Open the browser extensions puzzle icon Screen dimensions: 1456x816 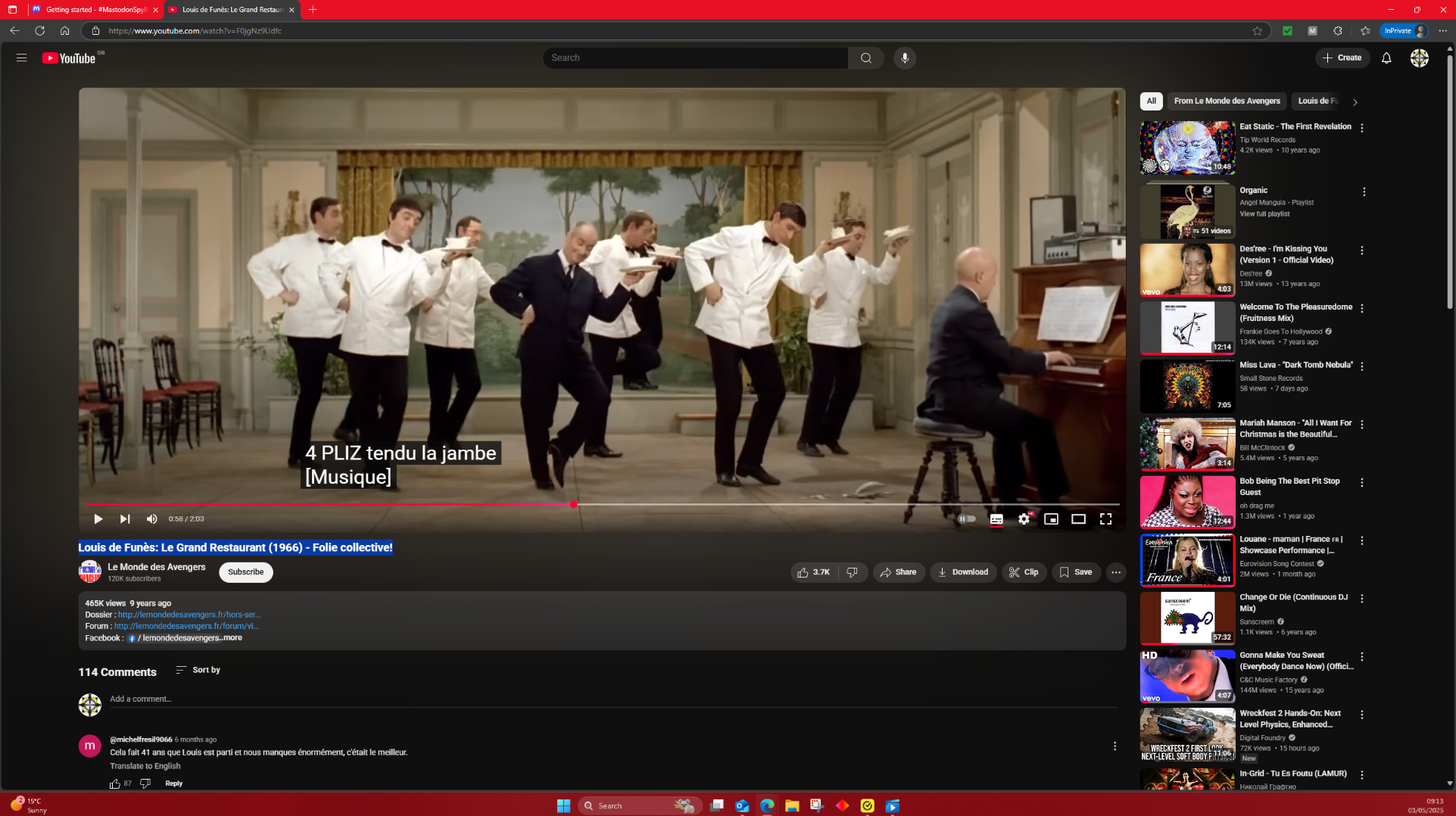tap(1338, 31)
